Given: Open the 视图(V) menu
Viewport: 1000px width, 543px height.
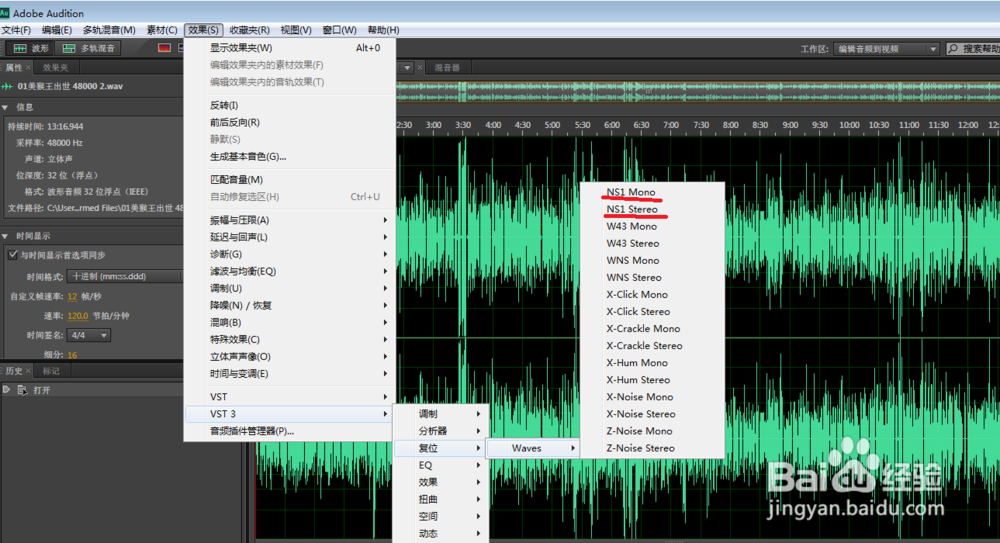Looking at the screenshot, I should click(x=296, y=30).
